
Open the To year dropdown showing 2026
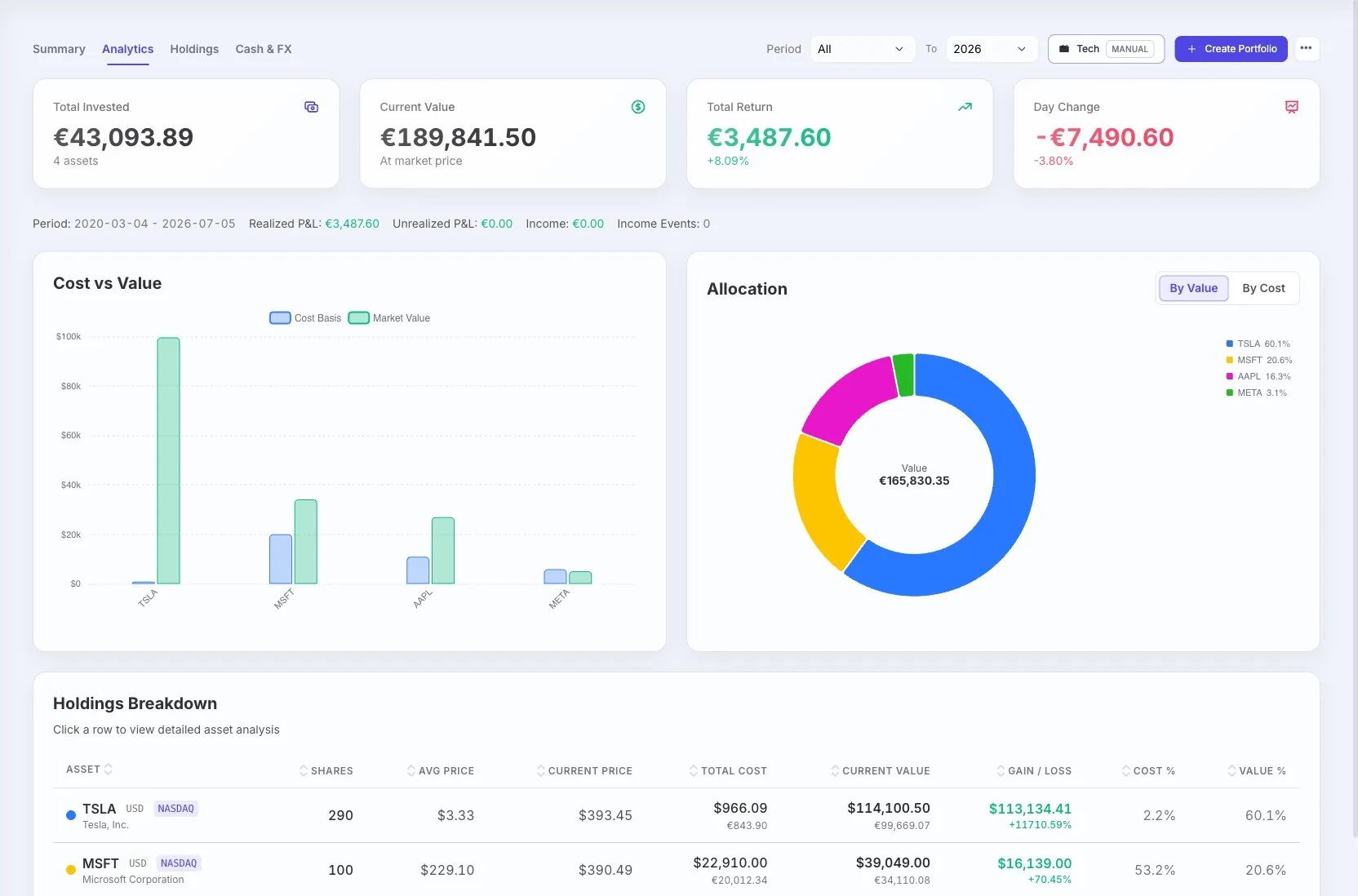[x=991, y=49]
